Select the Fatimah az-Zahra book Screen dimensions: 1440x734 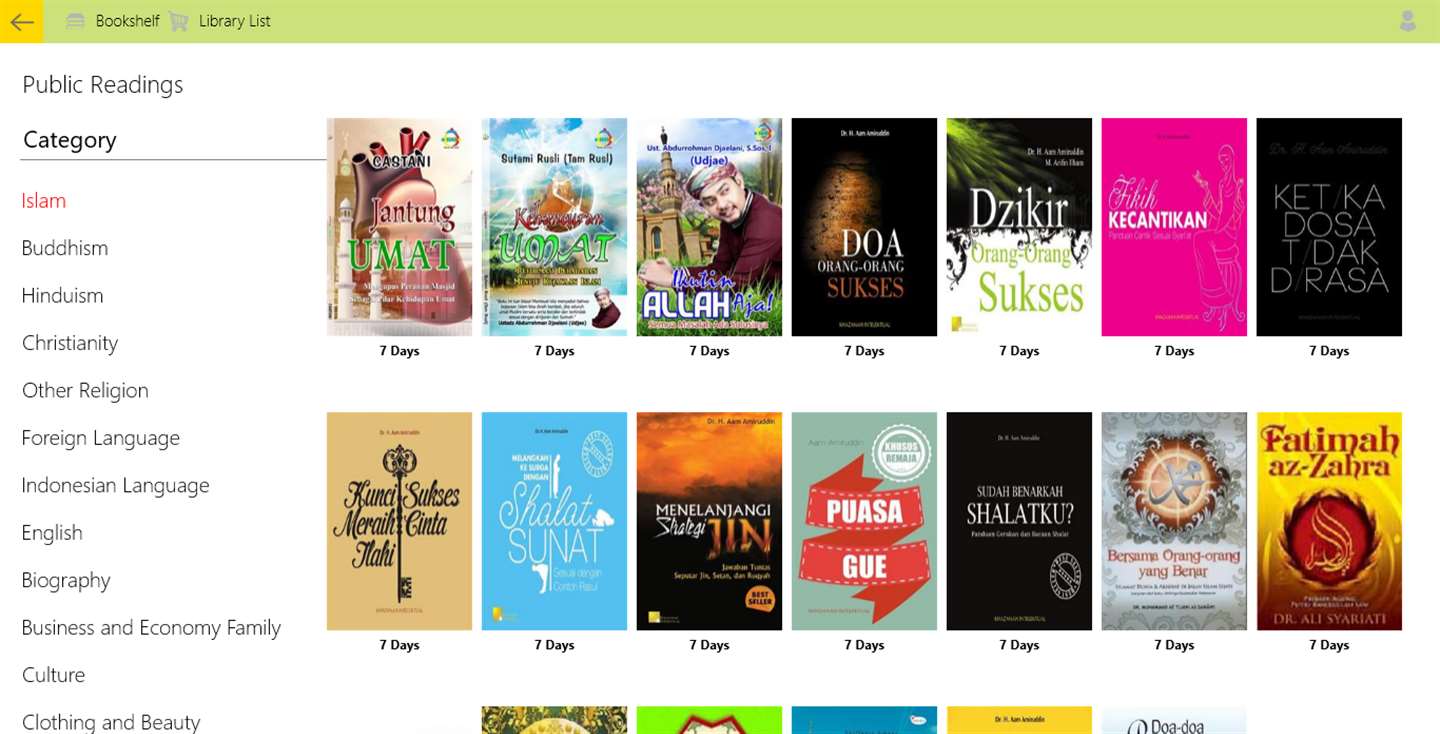coord(1329,521)
